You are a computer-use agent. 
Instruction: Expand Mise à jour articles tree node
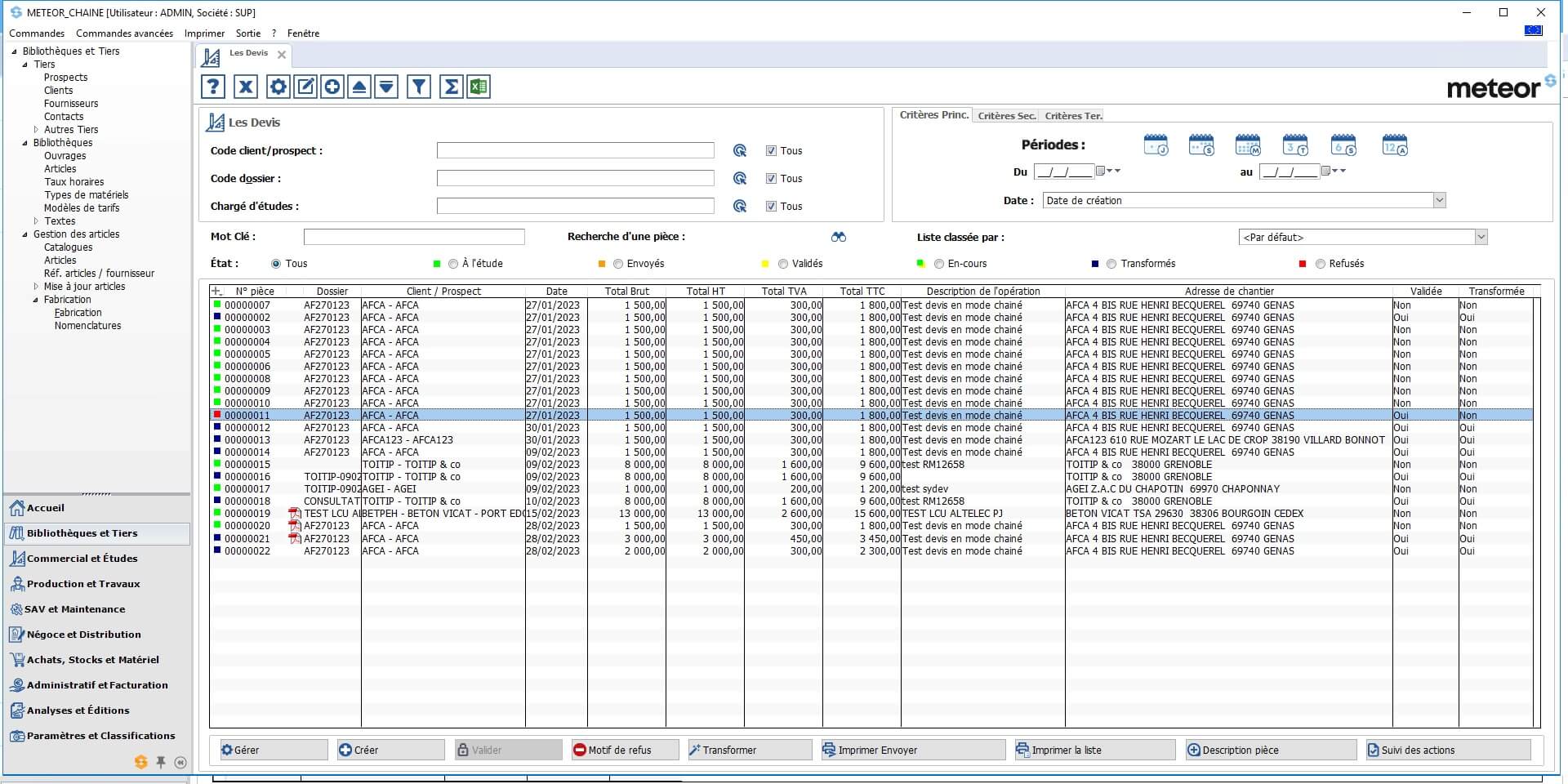(x=36, y=287)
